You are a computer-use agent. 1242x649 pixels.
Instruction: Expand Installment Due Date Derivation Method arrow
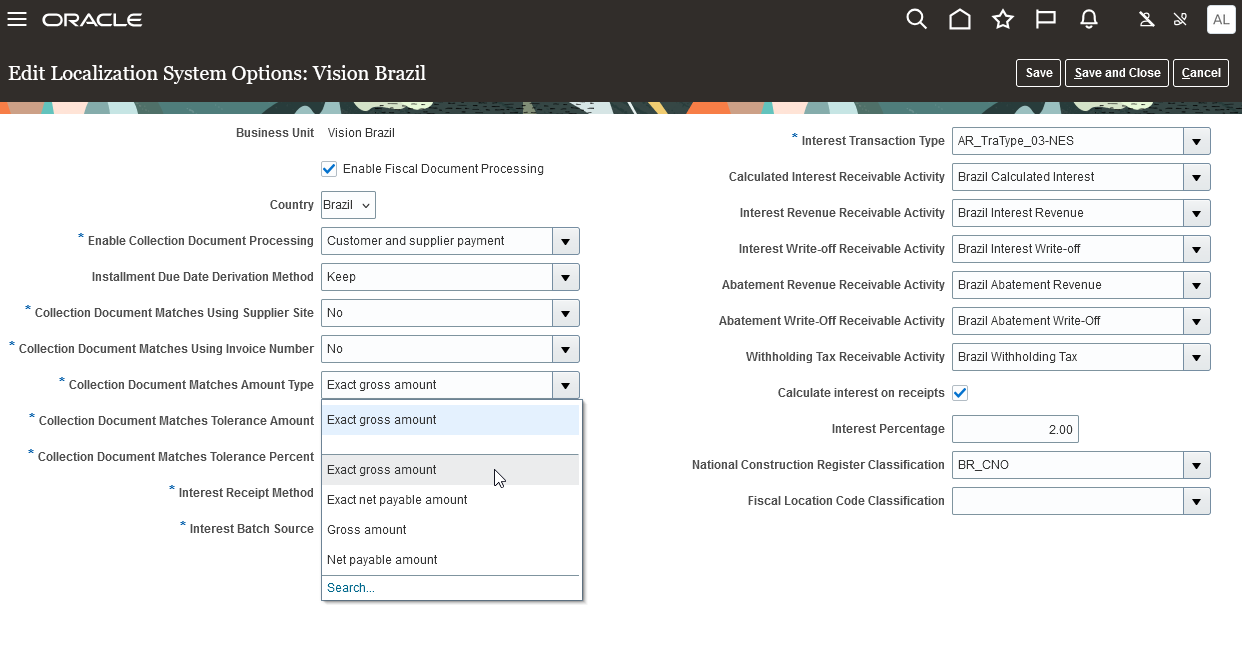click(566, 277)
